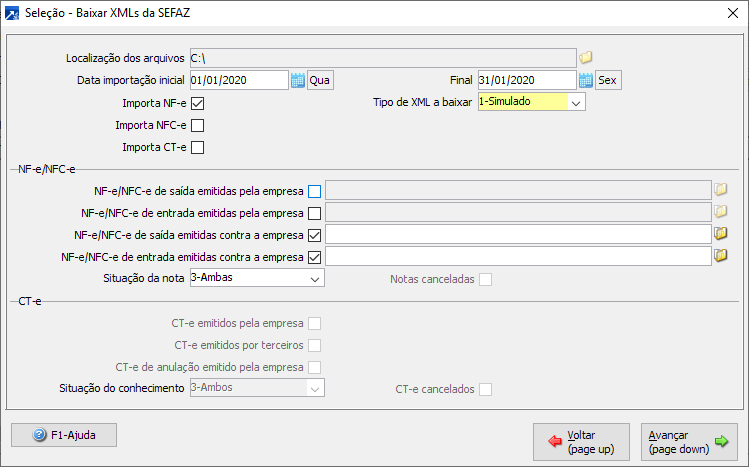Click the Data importação inicial date field
Viewport: 753px width, 469px height.
pyautogui.click(x=238, y=80)
